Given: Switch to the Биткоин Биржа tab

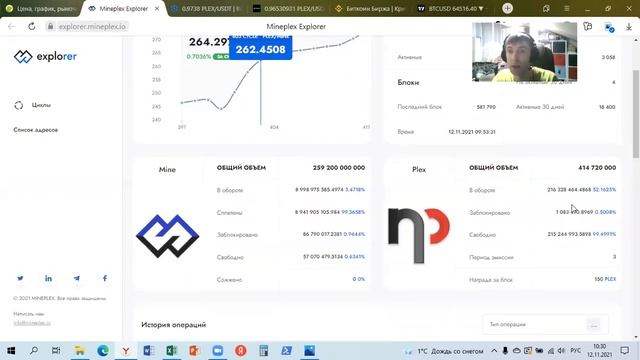Looking at the screenshot, I should pyautogui.click(x=369, y=9).
